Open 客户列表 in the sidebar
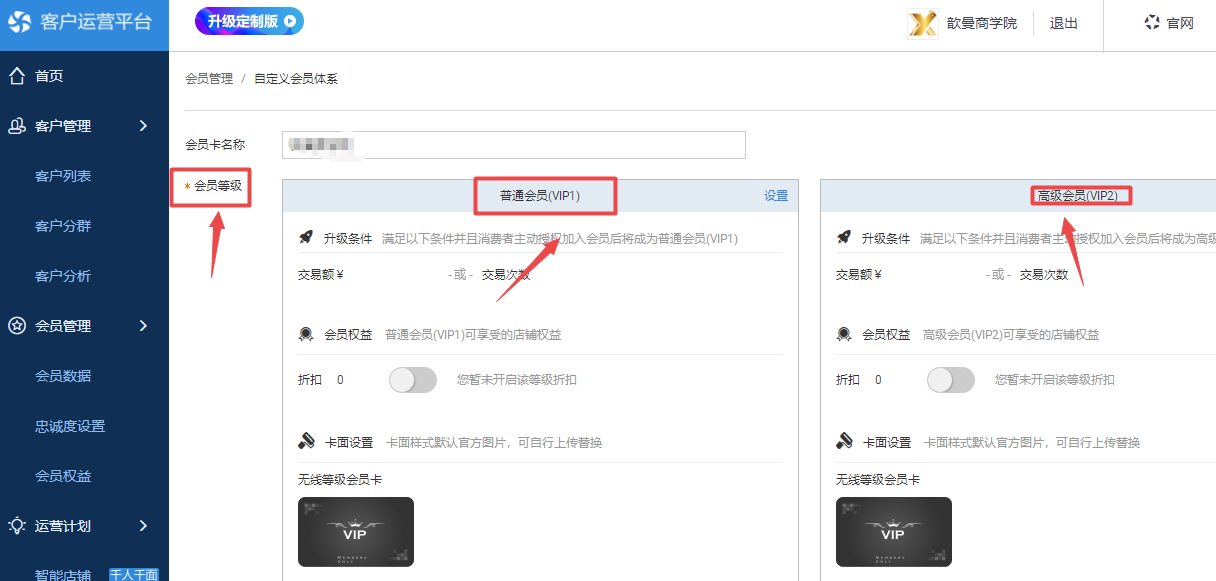This screenshot has height=581, width=1216. coord(63,176)
